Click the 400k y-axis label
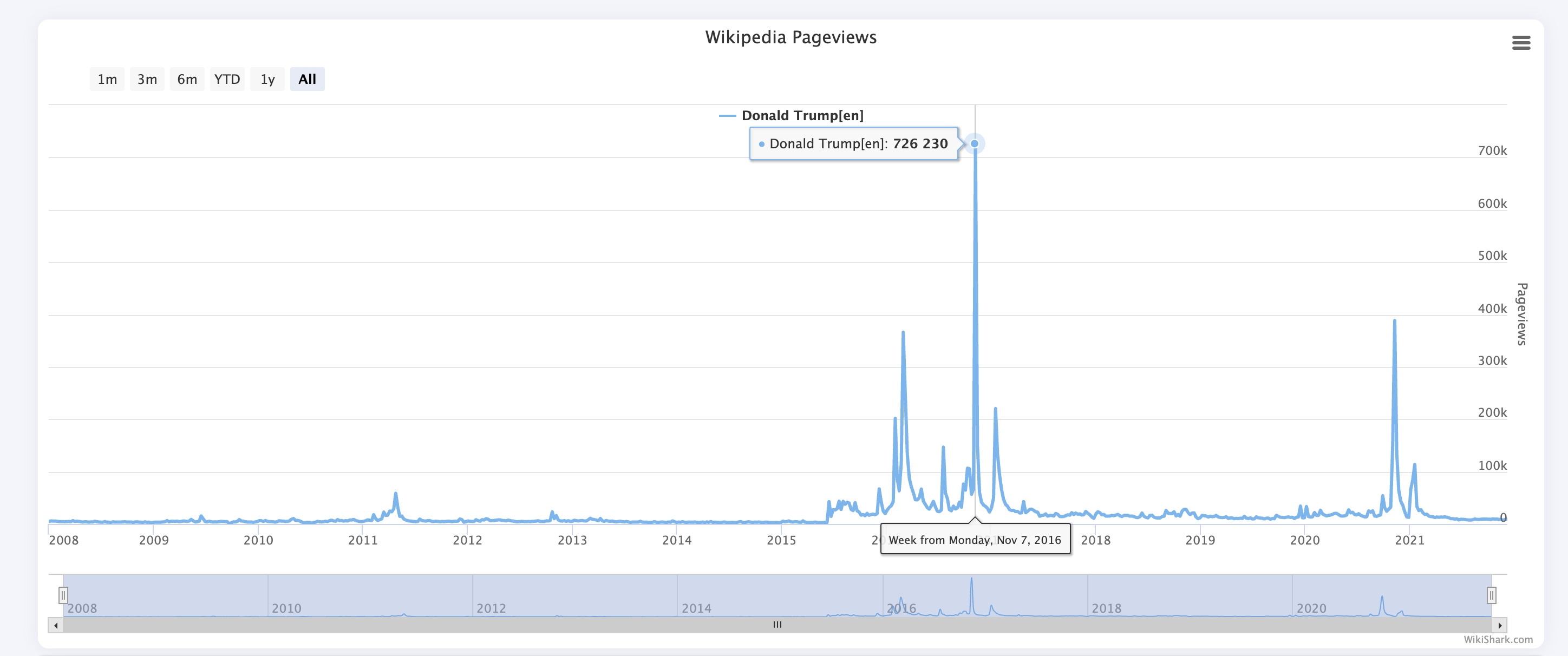 [x=1492, y=309]
